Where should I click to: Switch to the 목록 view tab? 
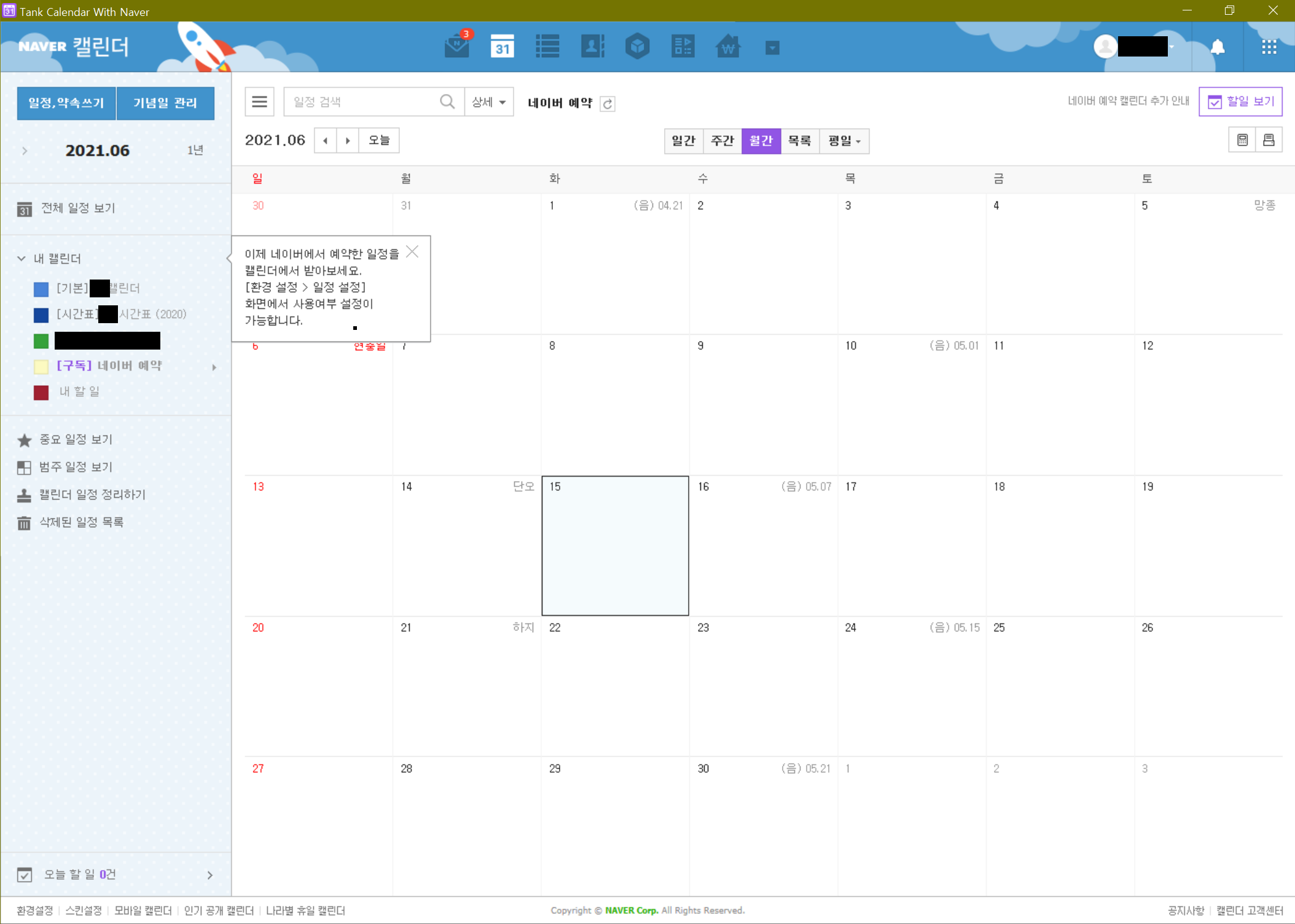(799, 141)
